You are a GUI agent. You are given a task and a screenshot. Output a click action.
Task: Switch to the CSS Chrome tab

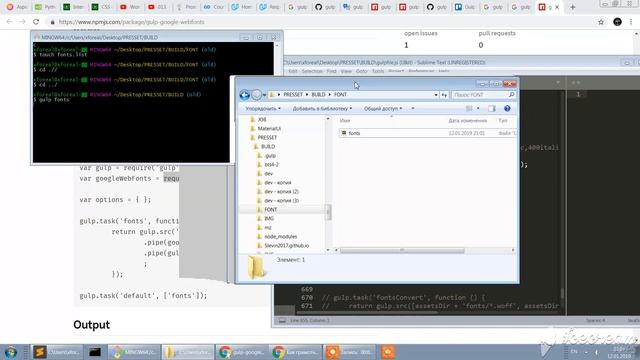[x=101, y=7]
